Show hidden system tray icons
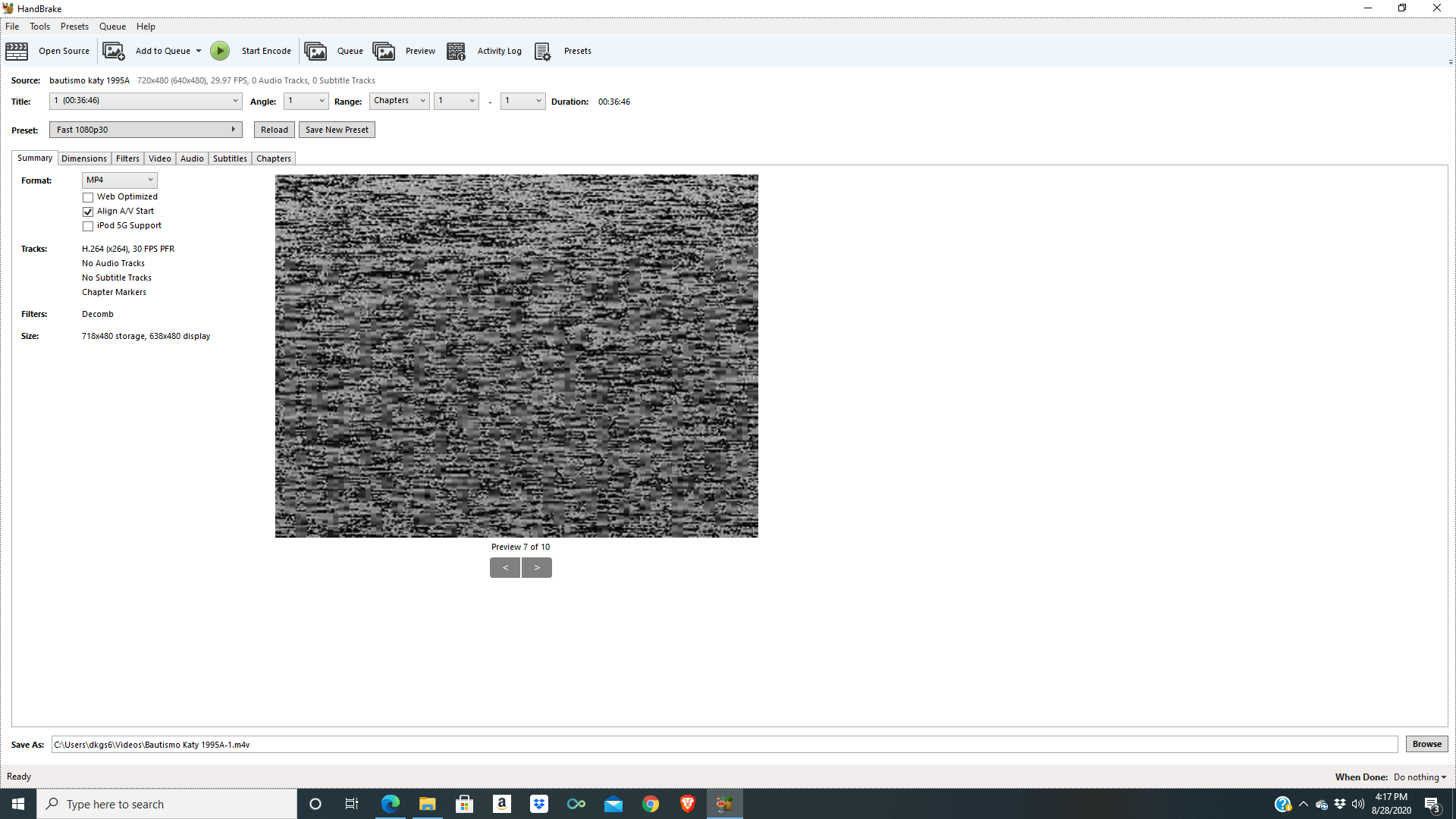This screenshot has height=819, width=1456. (x=1304, y=804)
